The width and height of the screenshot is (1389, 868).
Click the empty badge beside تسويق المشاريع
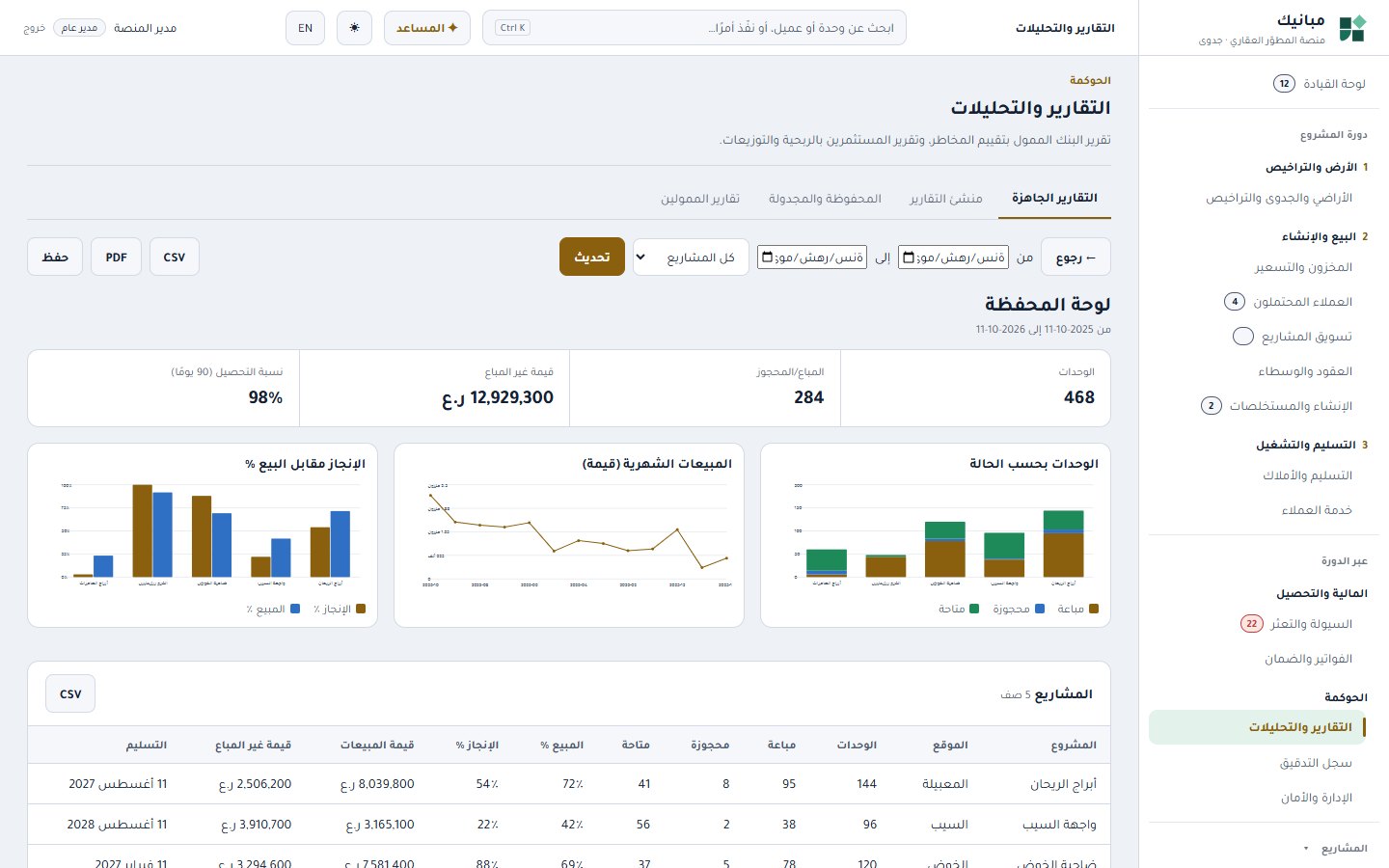coord(1243,337)
